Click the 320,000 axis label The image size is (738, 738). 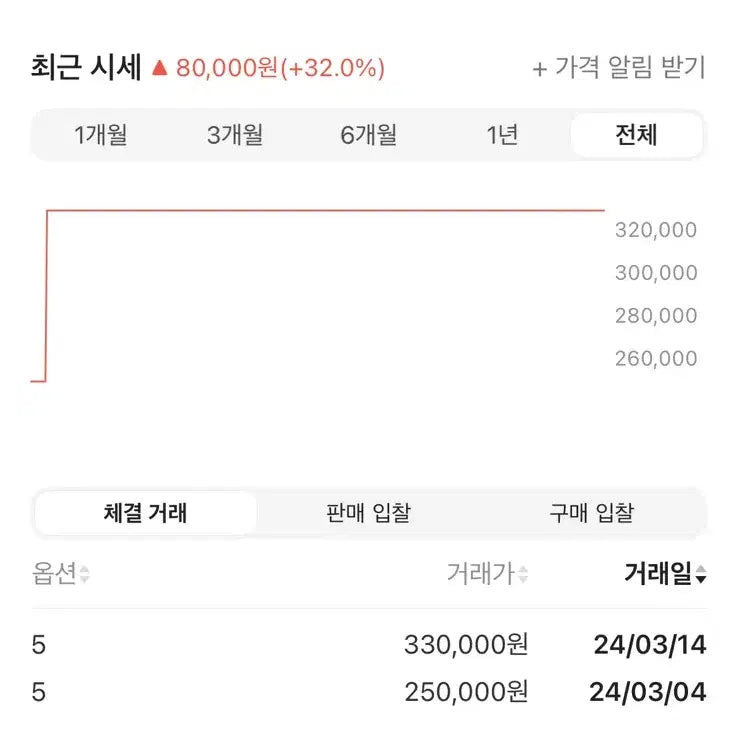pos(656,230)
